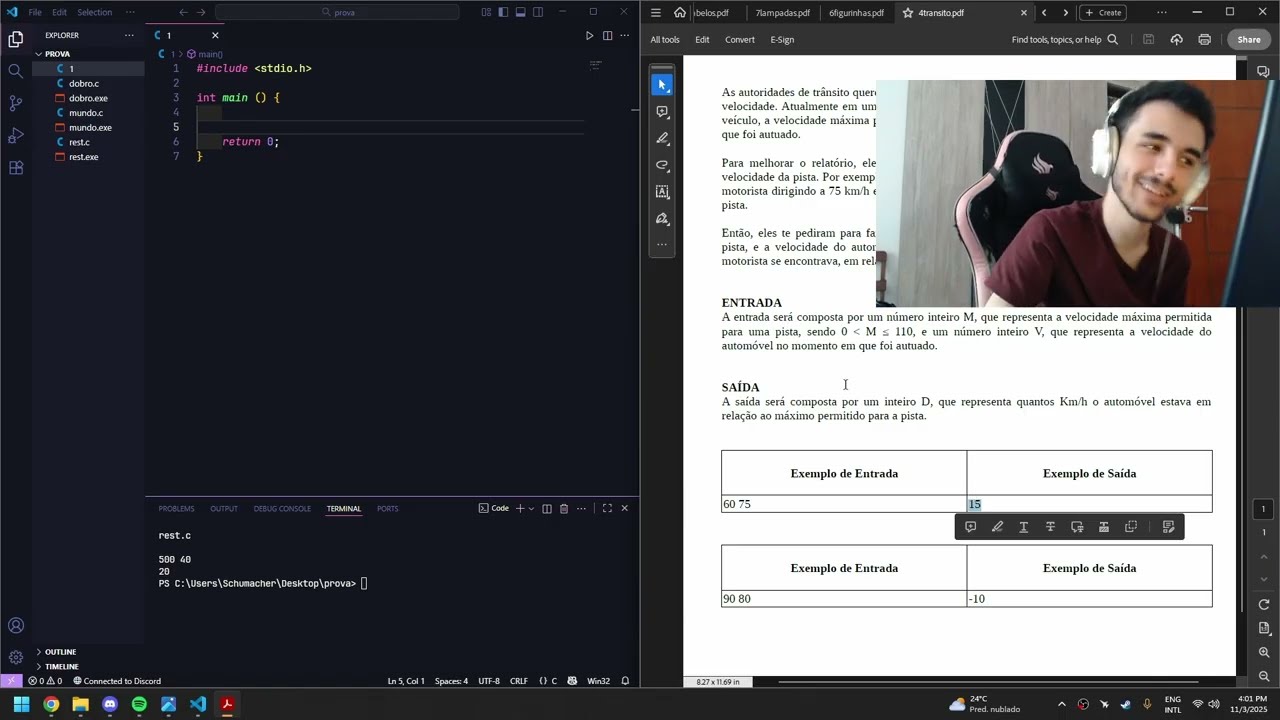
Task: Open more tools in Acrobat quick toolbar
Action: click(662, 245)
